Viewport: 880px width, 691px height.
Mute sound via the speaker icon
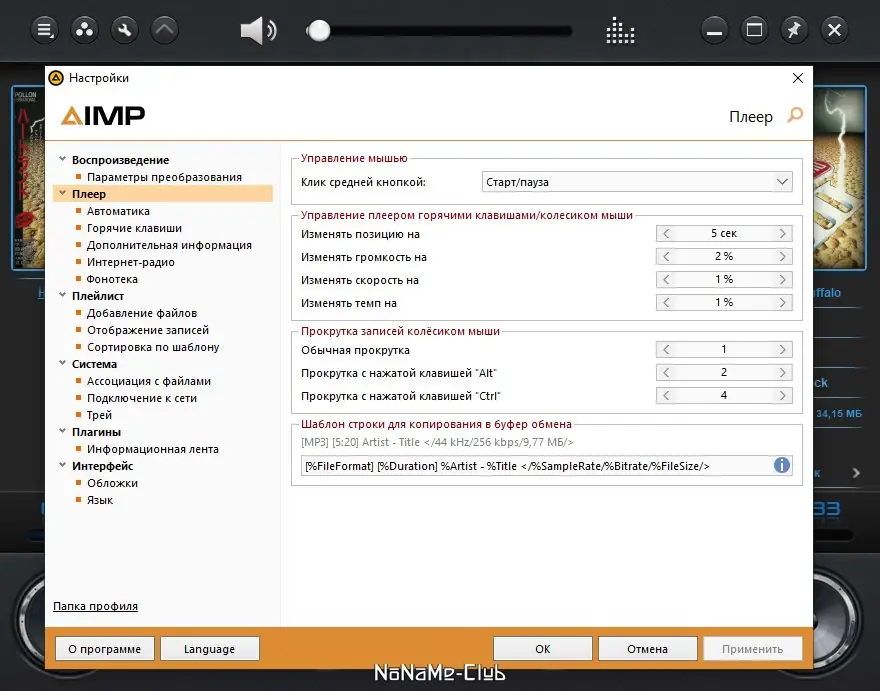coord(258,29)
